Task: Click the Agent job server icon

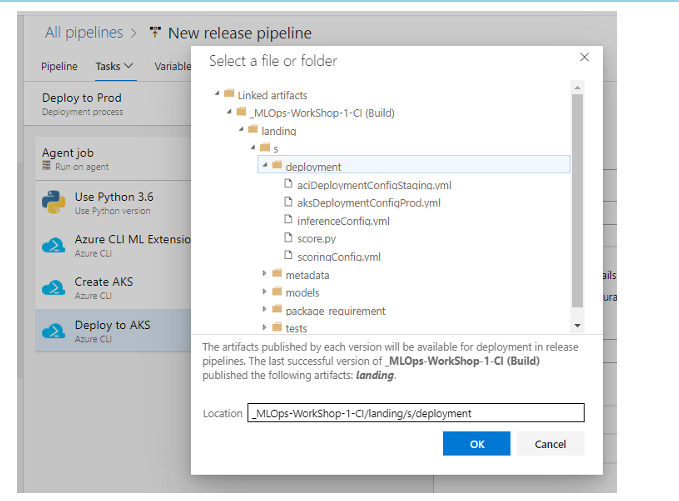Action: [x=47, y=167]
